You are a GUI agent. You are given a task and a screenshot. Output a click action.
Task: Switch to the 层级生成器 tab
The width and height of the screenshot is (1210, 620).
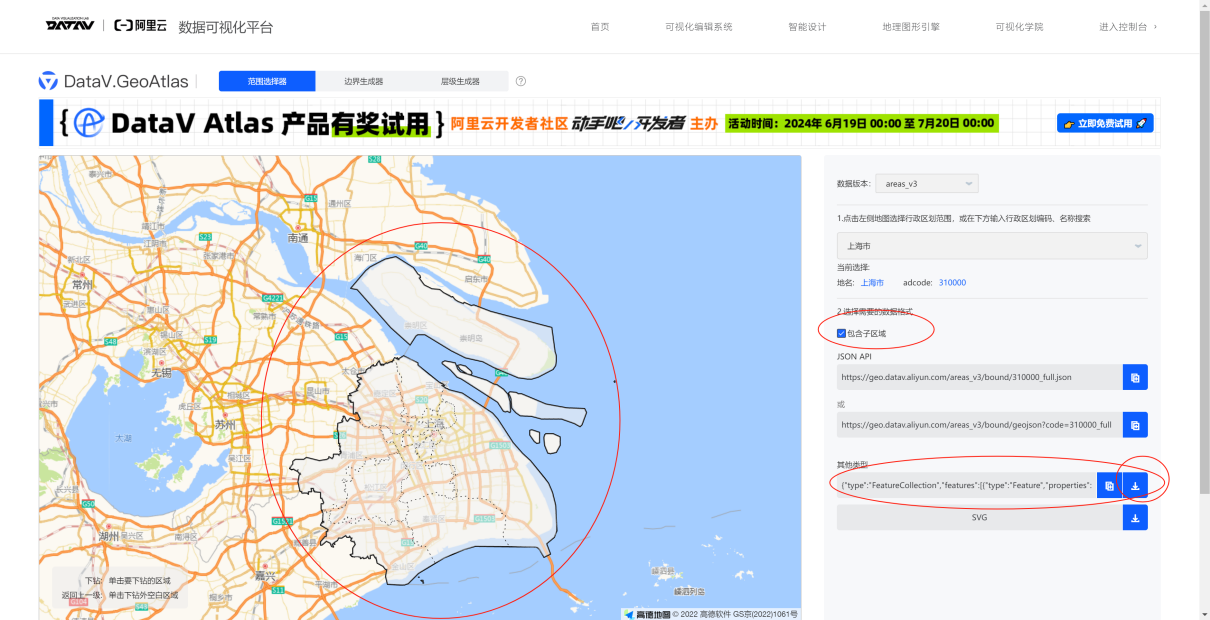coord(460,81)
